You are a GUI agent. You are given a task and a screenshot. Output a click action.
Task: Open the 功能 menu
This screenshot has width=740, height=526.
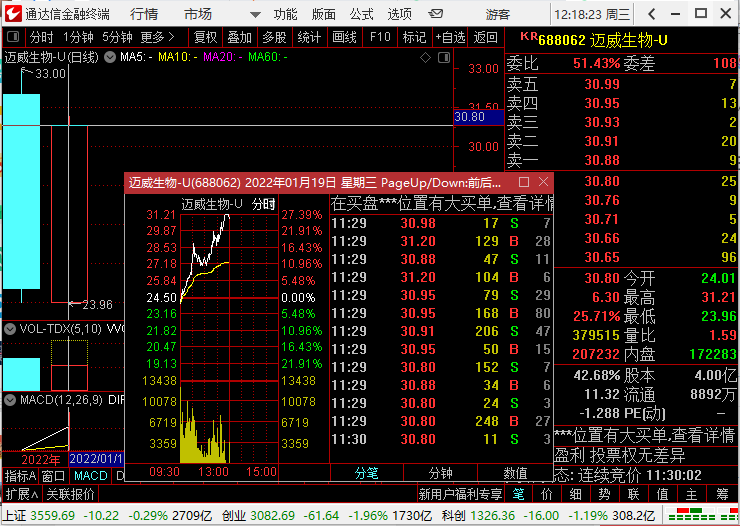click(285, 14)
